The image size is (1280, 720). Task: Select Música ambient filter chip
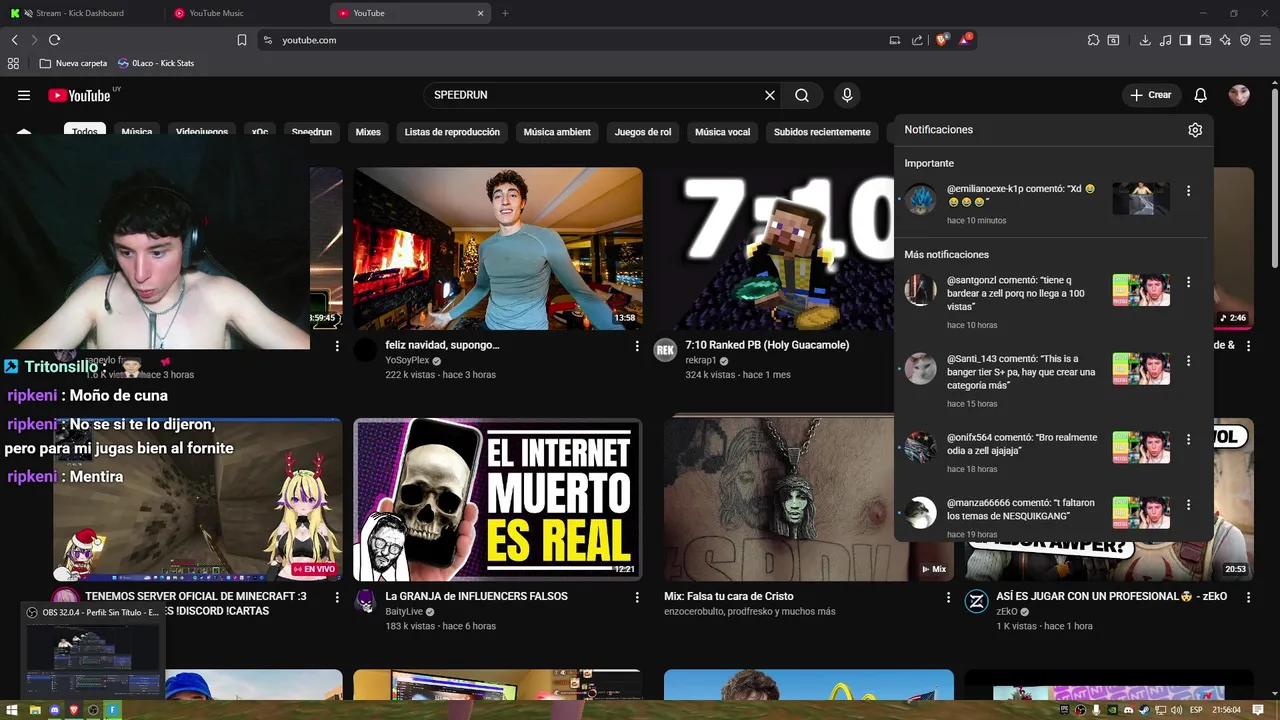pyautogui.click(x=557, y=132)
